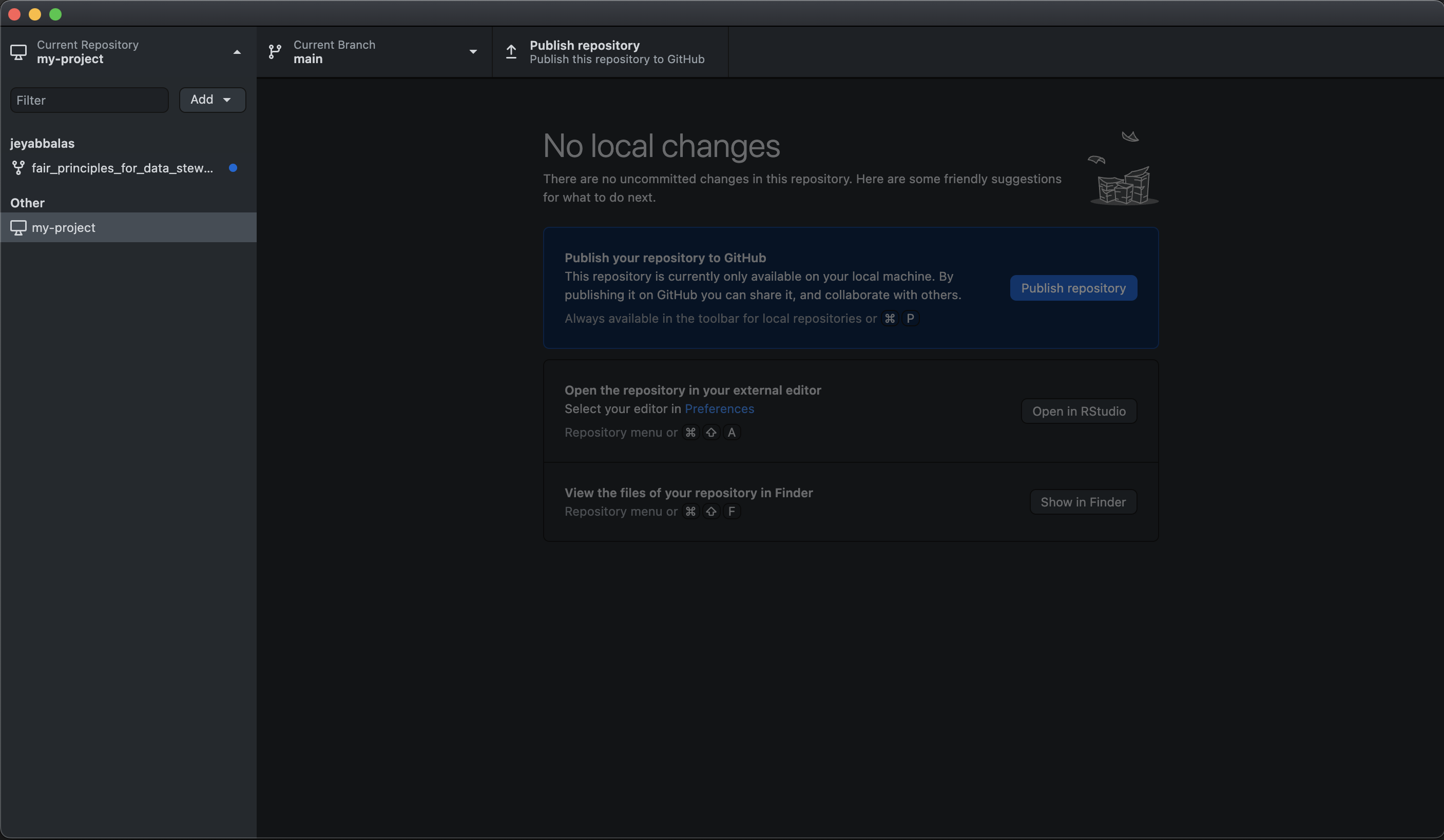
Task: Click the fork icon beside fair_principles repository
Action: [18, 168]
